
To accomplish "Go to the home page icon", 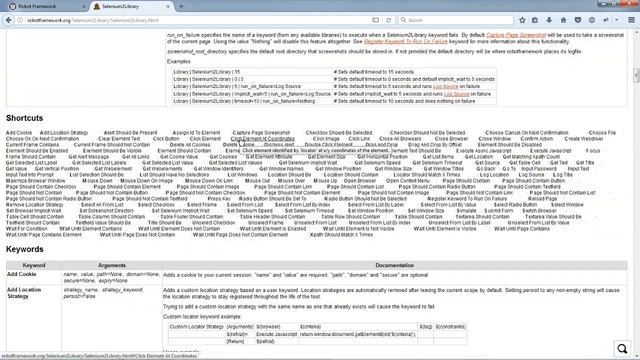I will pyautogui.click(x=563, y=20).
